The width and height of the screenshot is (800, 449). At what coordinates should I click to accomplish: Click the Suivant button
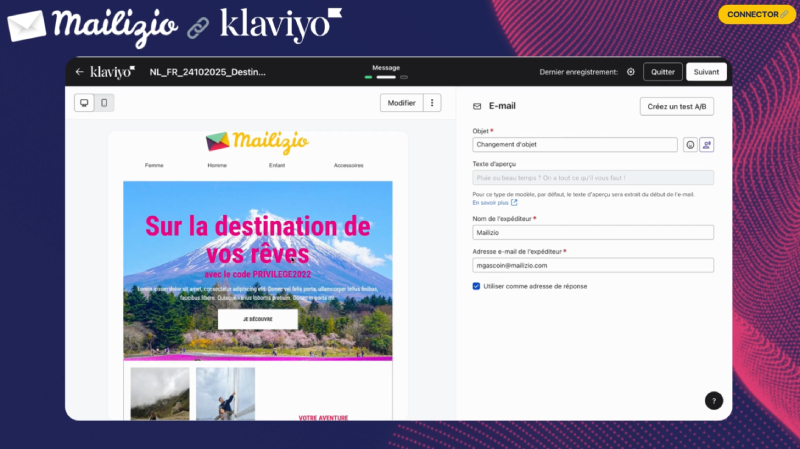click(x=706, y=72)
